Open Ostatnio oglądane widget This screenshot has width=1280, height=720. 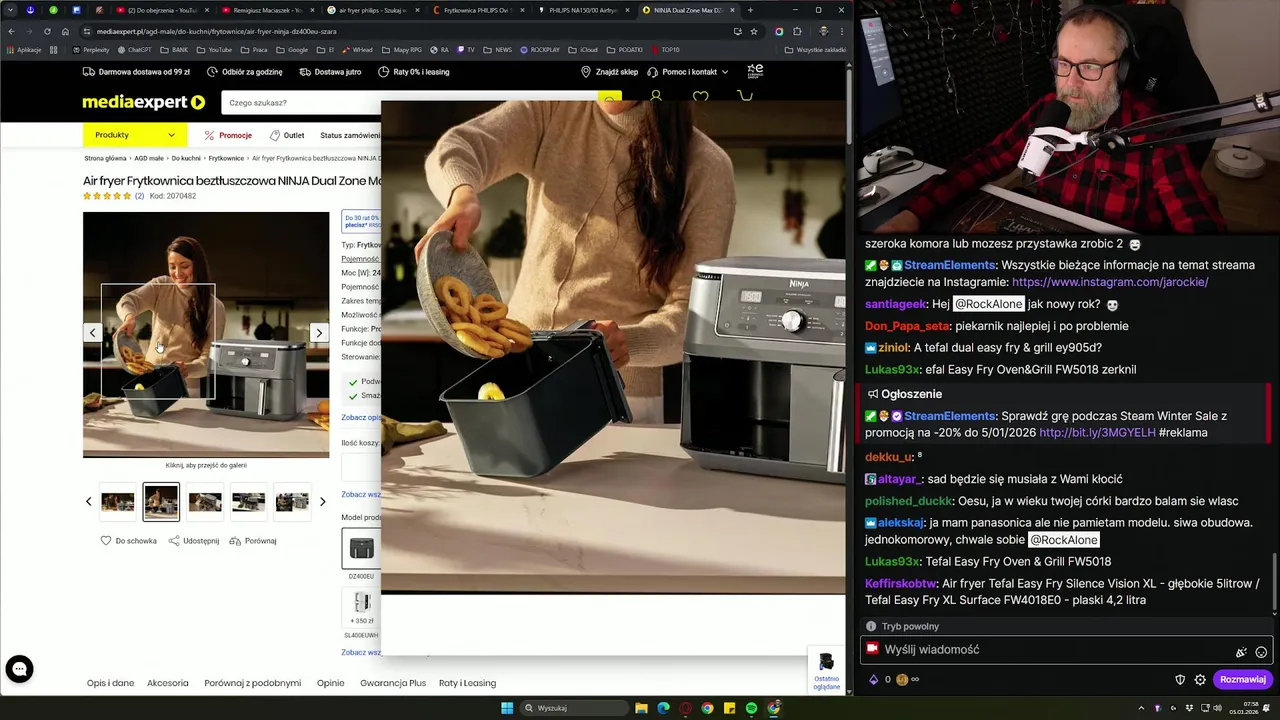coord(827,671)
